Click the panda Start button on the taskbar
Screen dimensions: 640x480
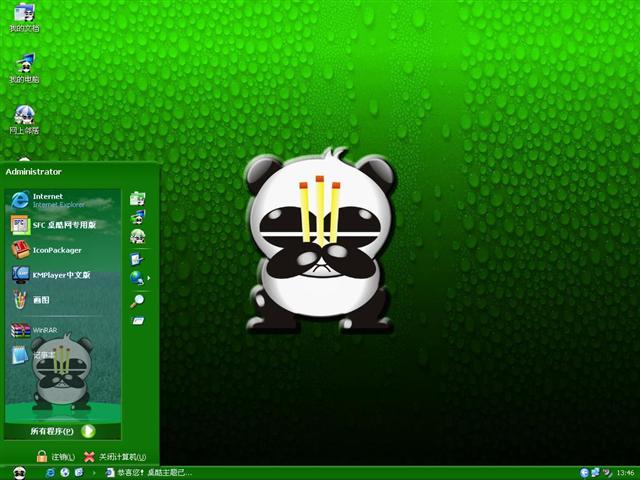coord(18,472)
